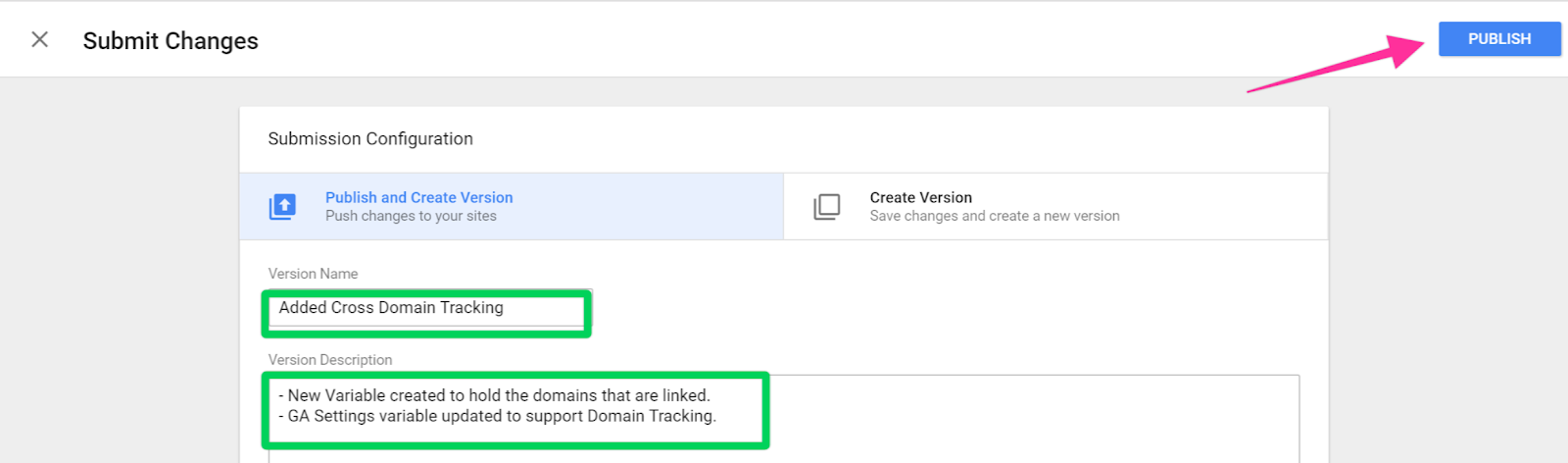
Task: Focus the Version Name input field
Action: coord(426,308)
